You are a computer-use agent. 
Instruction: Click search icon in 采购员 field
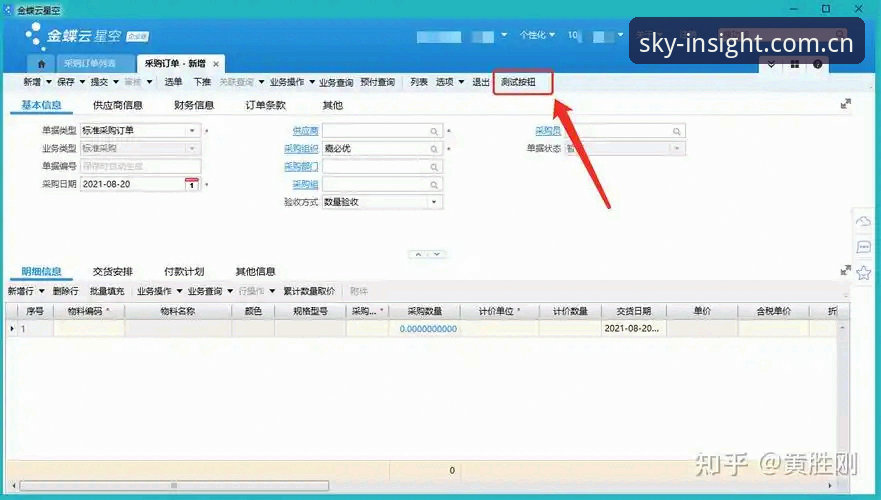coord(676,131)
